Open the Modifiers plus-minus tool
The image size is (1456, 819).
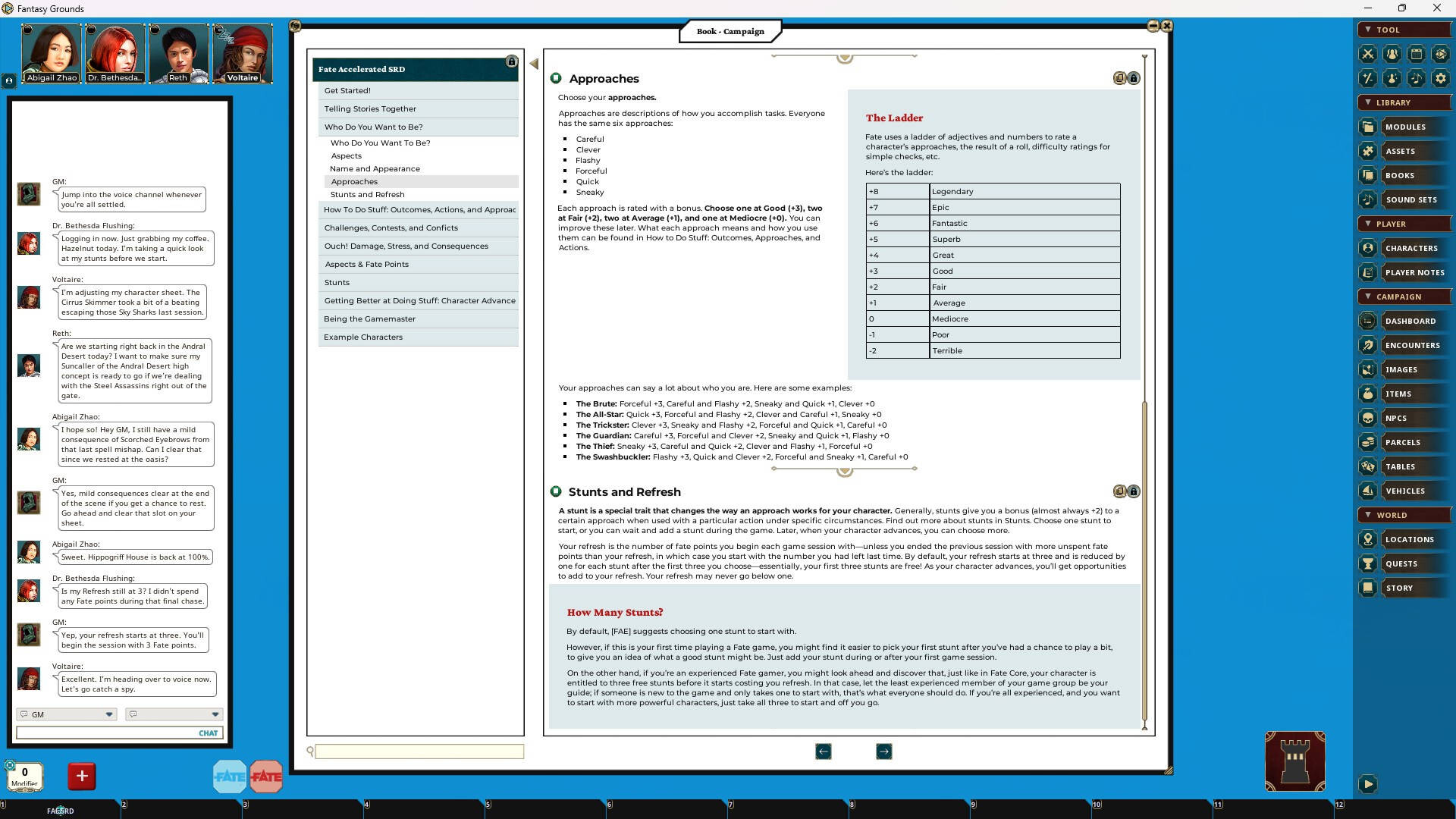[1367, 78]
